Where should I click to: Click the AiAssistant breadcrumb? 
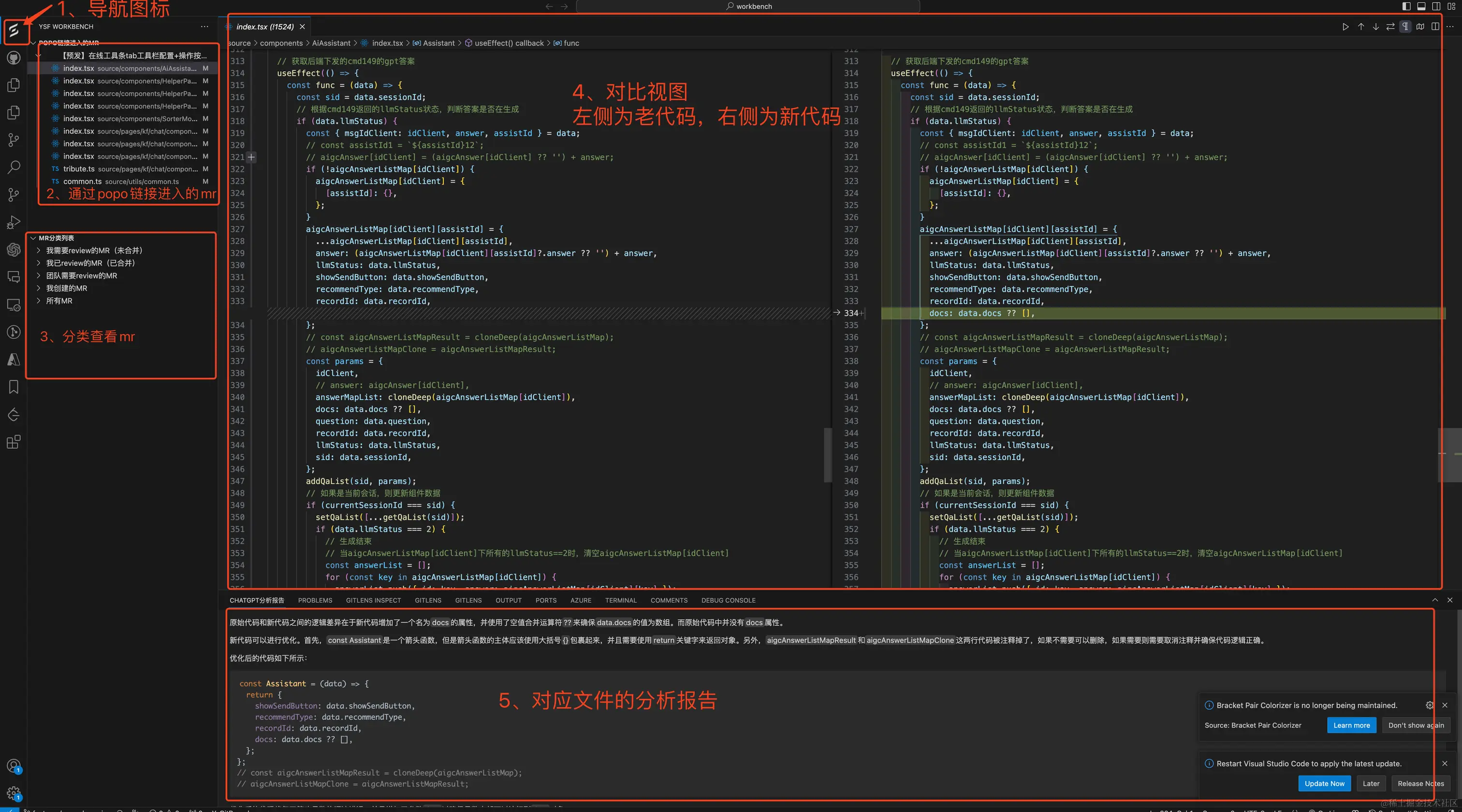(331, 43)
